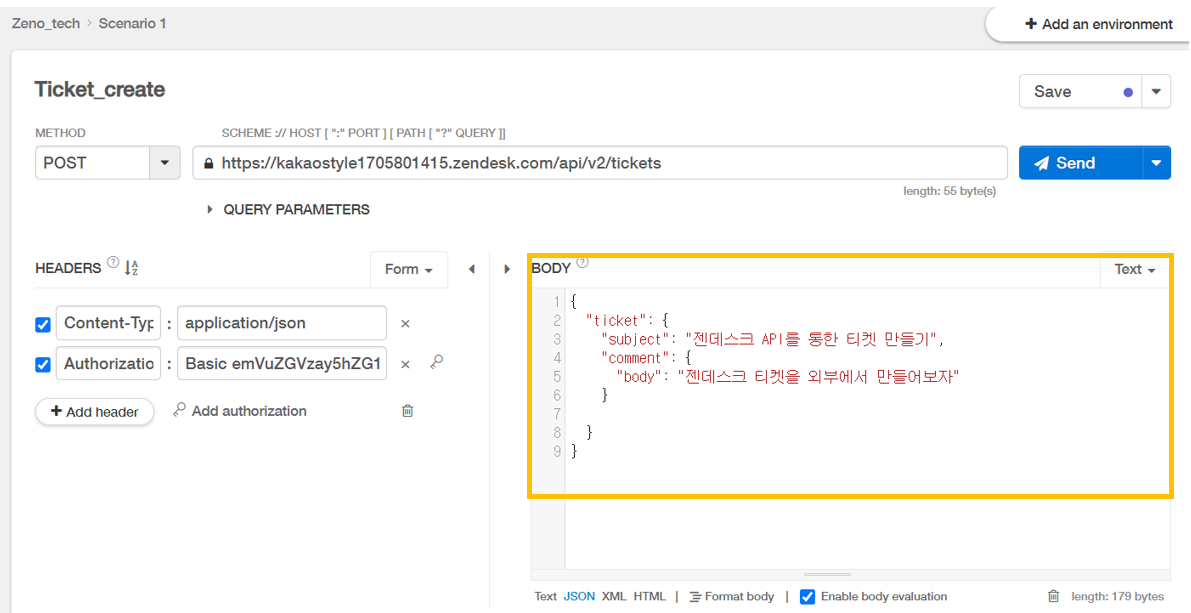
Task: Disable the Authorization header checkbox
Action: click(42, 363)
